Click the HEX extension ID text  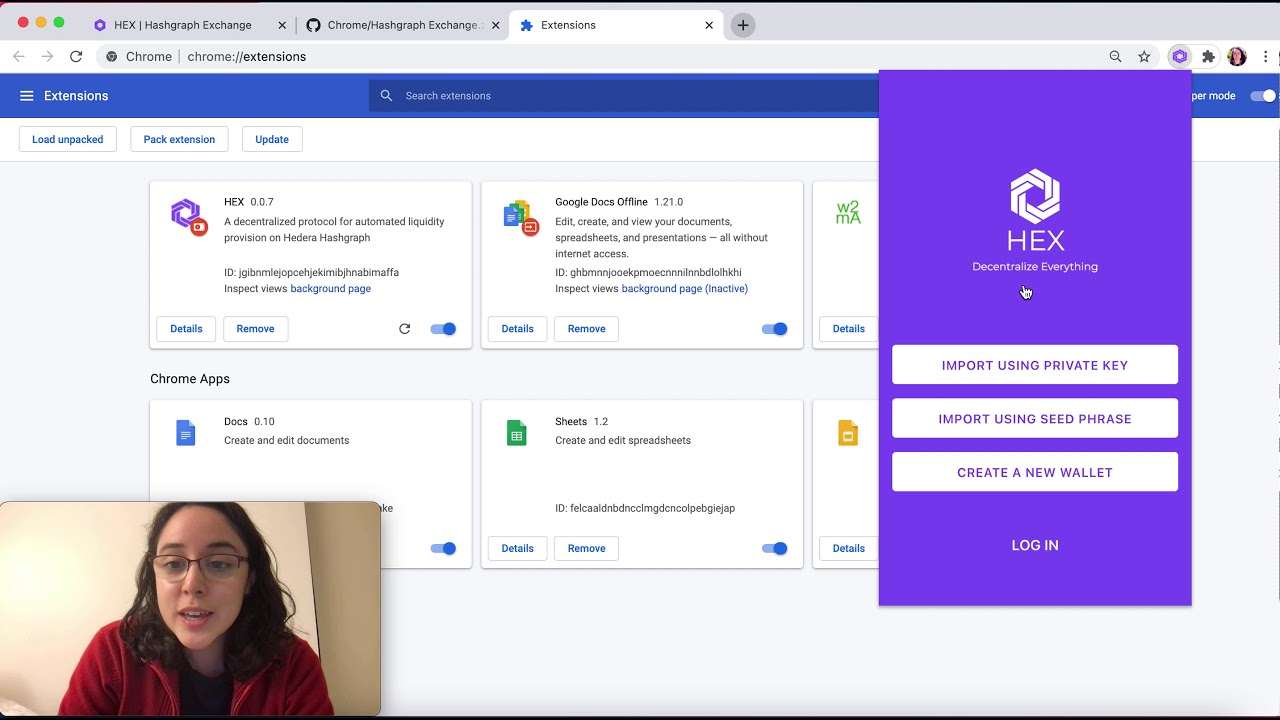point(311,273)
